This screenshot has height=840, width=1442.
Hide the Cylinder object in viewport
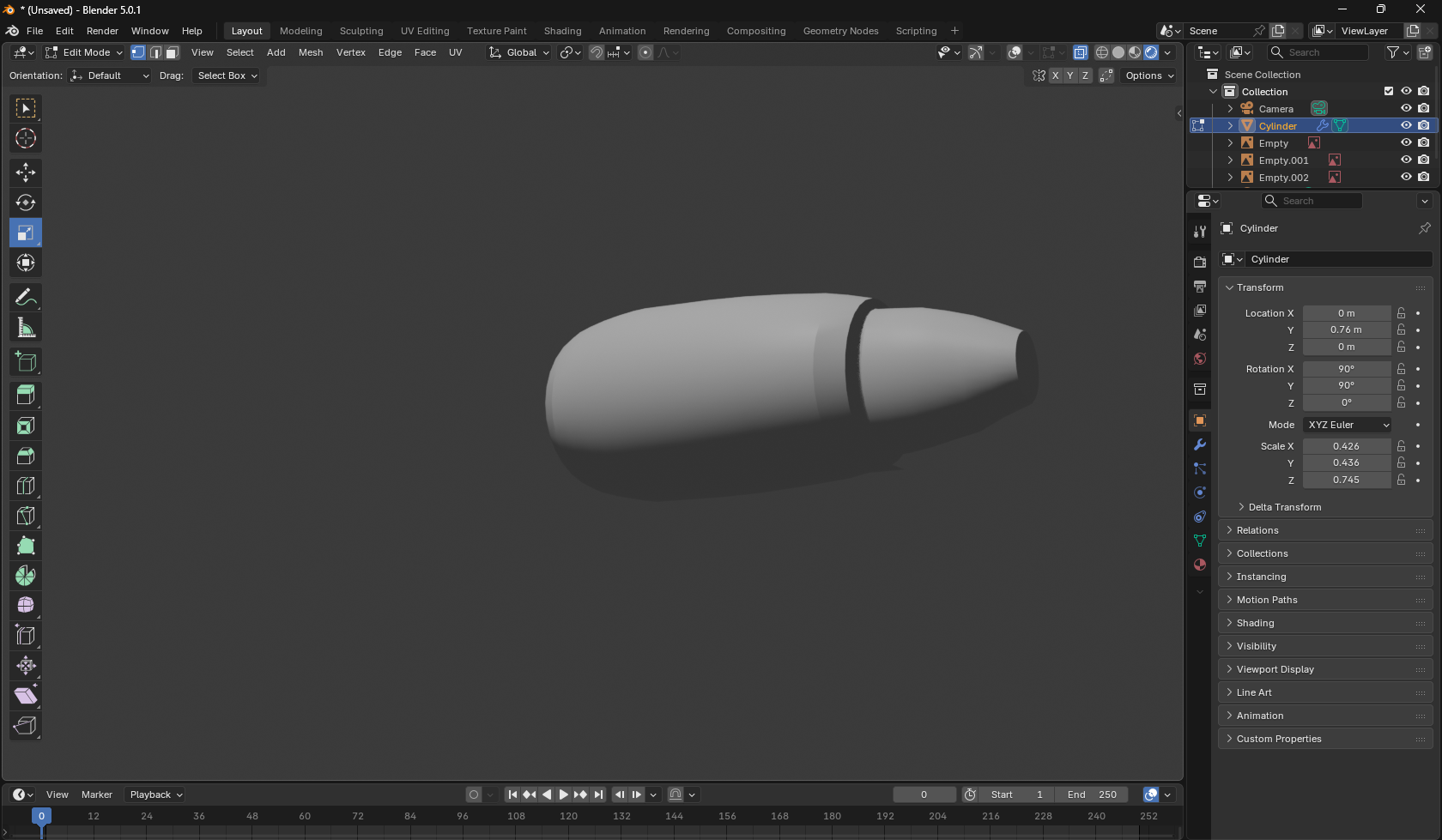[1406, 125]
